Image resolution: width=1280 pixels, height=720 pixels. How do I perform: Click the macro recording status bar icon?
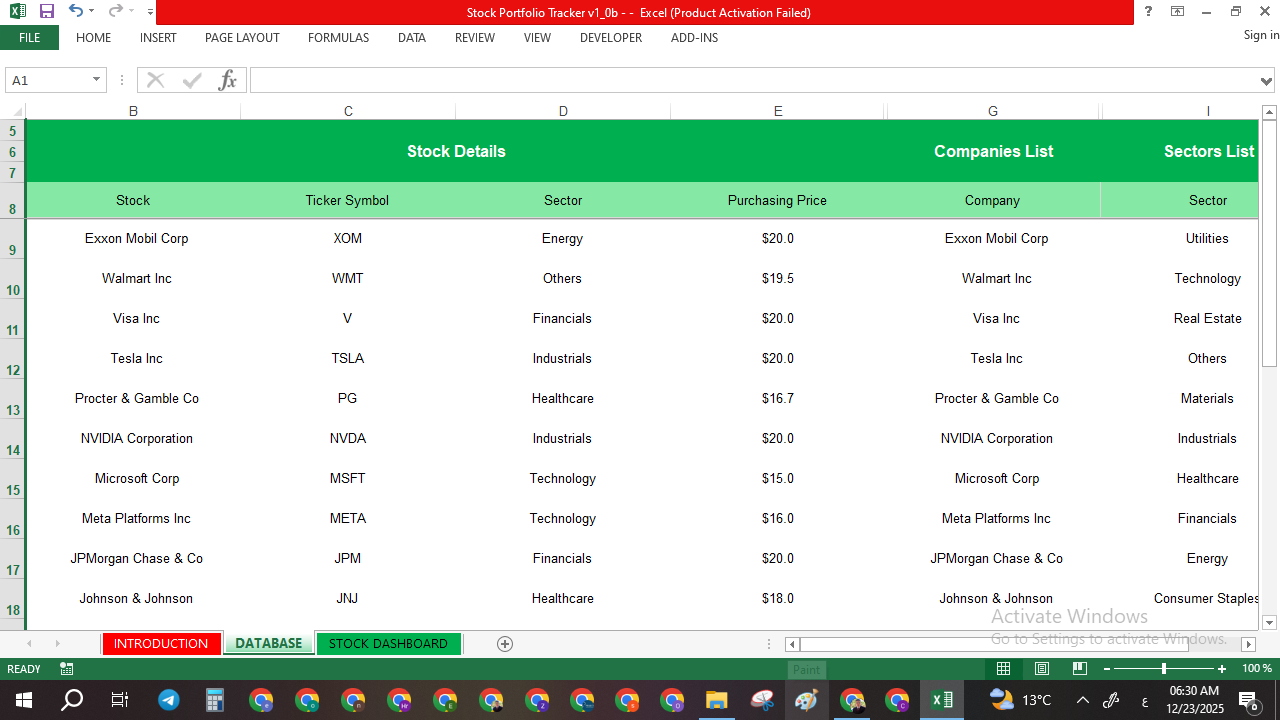(x=67, y=669)
